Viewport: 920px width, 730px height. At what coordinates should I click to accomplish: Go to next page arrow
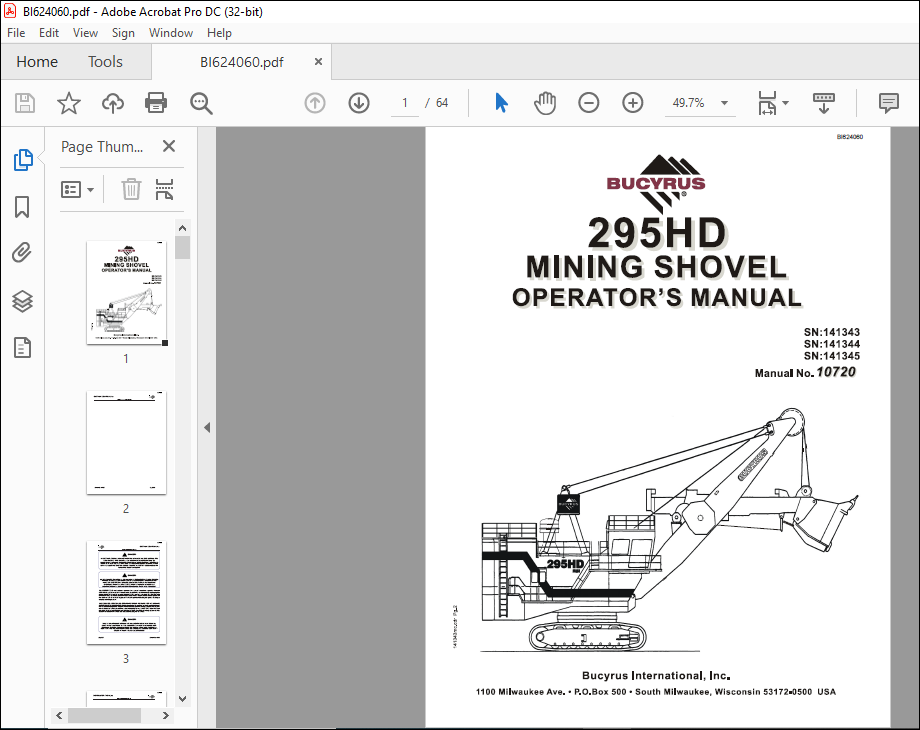[359, 103]
